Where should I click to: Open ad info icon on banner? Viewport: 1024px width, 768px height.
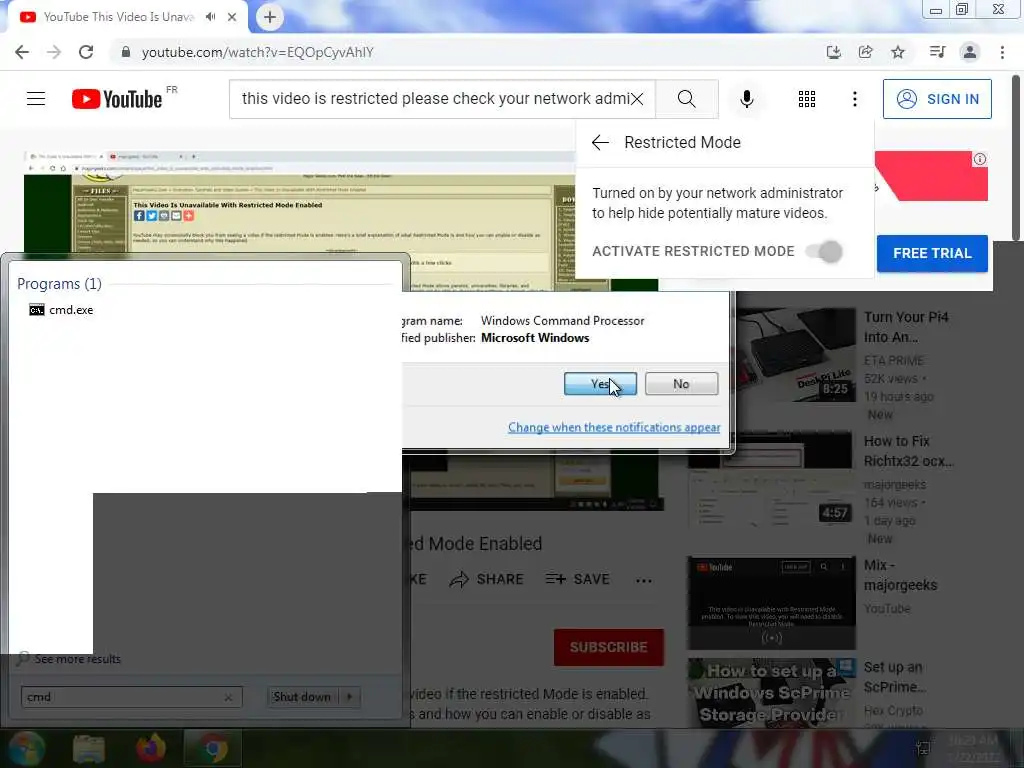click(x=980, y=159)
